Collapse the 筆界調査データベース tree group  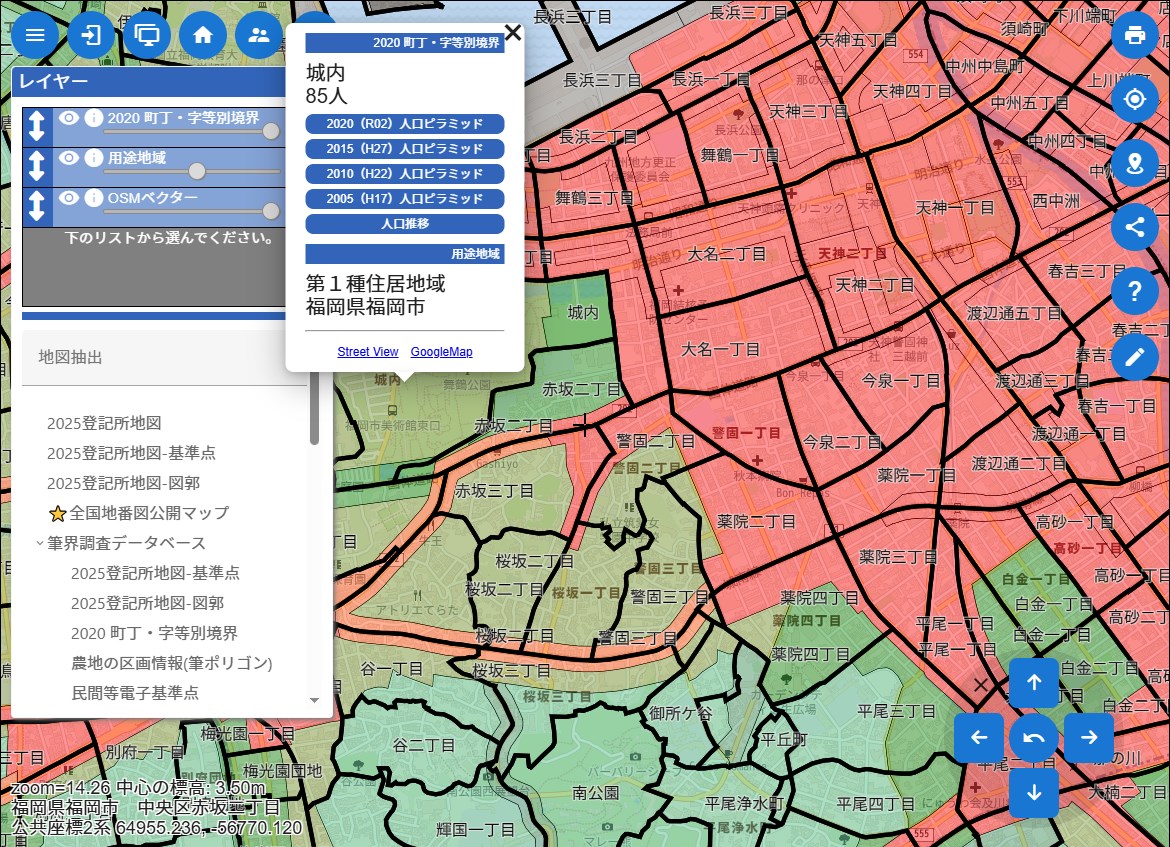pyautogui.click(x=40, y=543)
